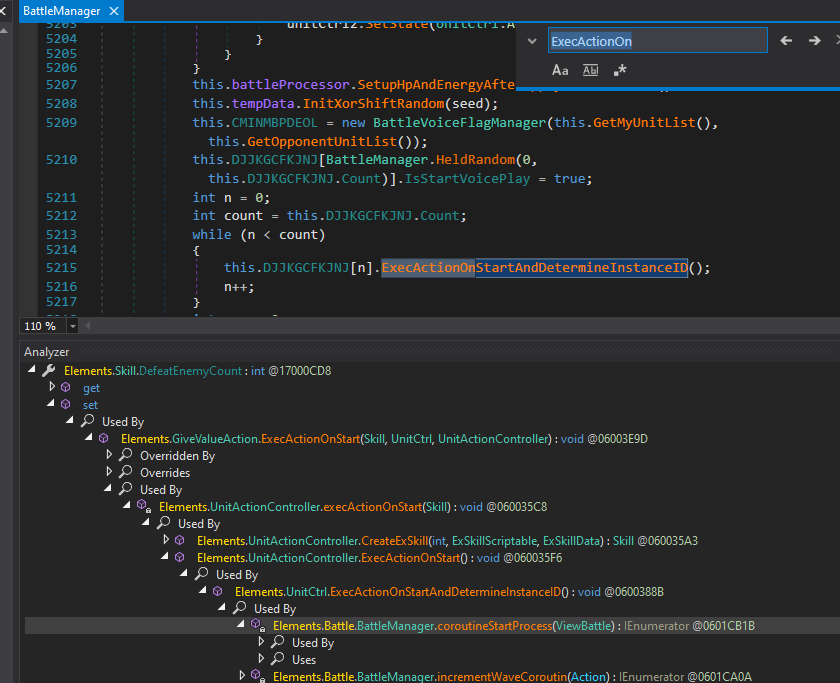840x683 pixels.
Task: Click magnifier icon beside Overridden By
Action: click(126, 455)
